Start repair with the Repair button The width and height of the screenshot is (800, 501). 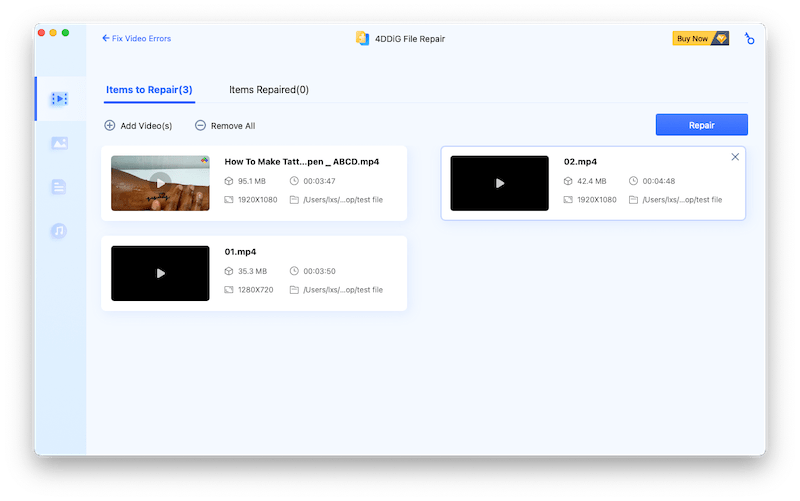point(702,125)
